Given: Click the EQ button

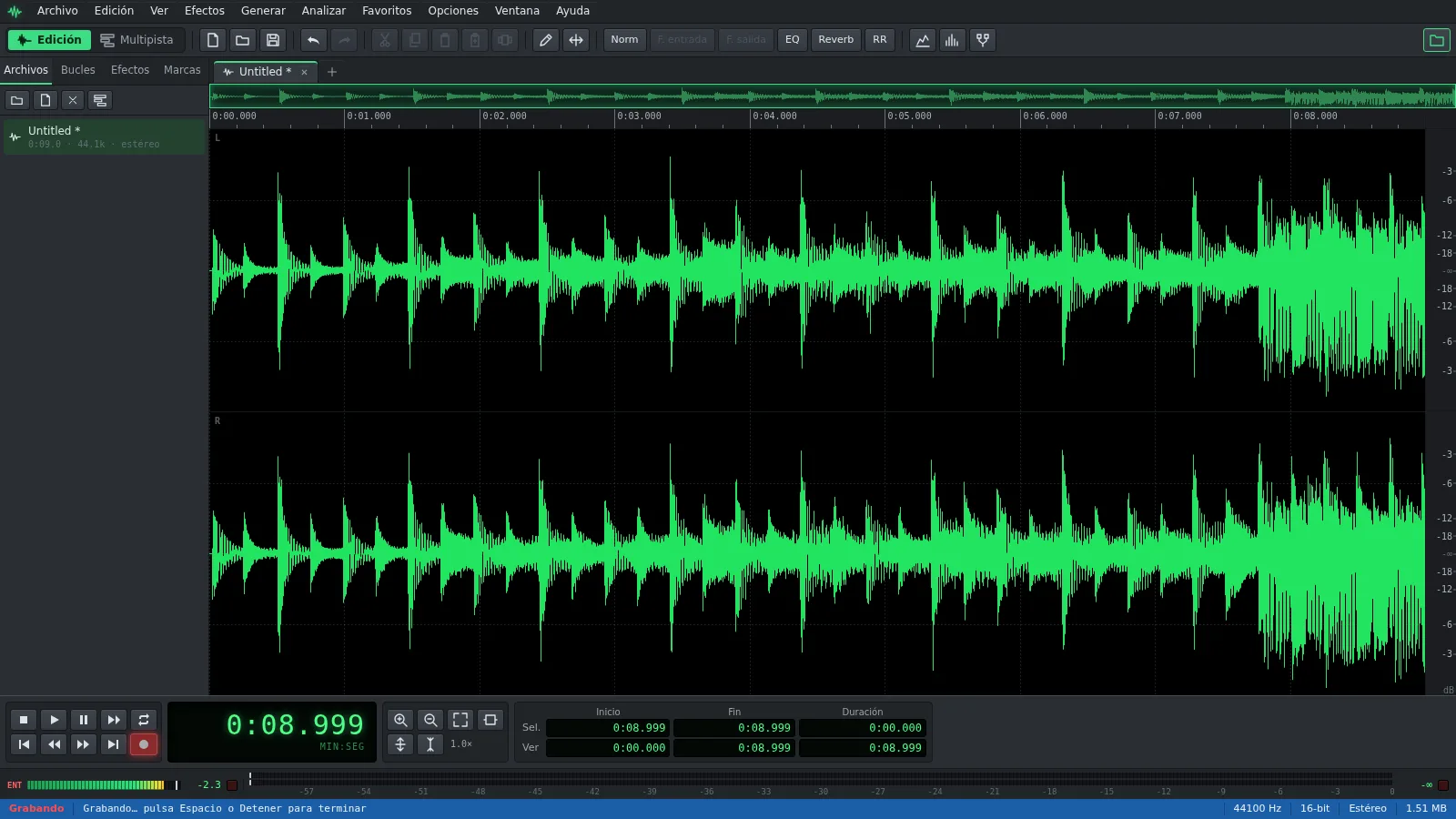Looking at the screenshot, I should click(x=793, y=40).
